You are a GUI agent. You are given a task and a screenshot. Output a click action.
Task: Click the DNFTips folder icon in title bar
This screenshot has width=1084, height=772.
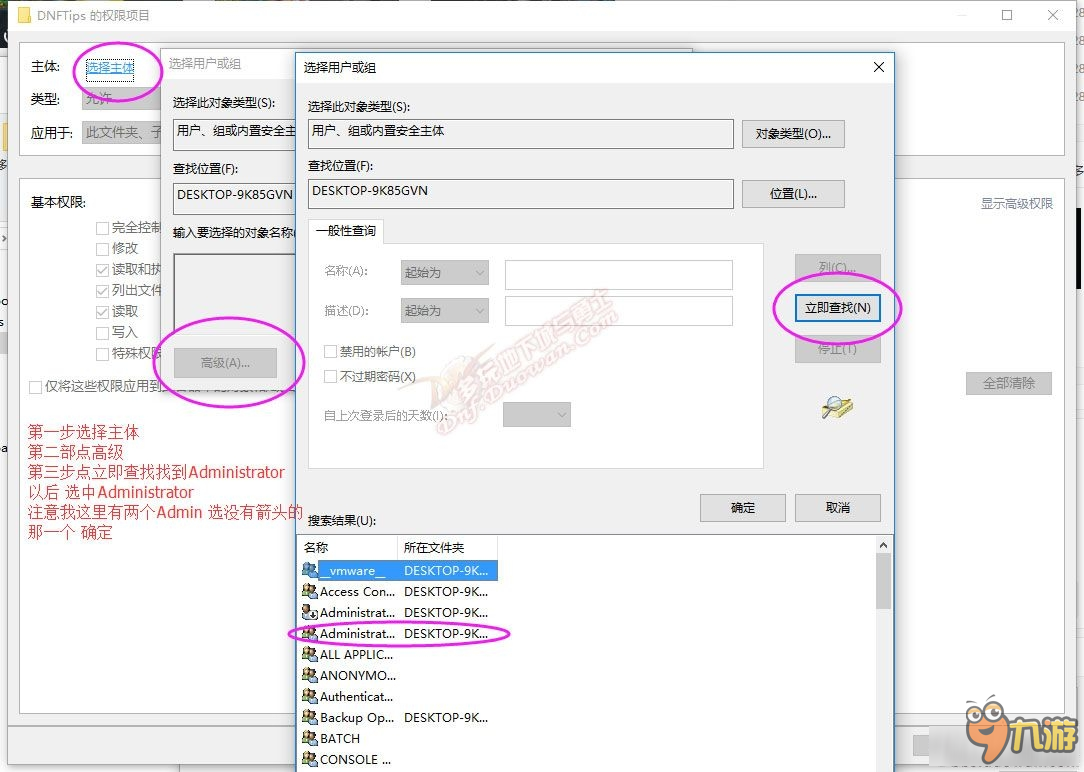pyautogui.click(x=24, y=15)
